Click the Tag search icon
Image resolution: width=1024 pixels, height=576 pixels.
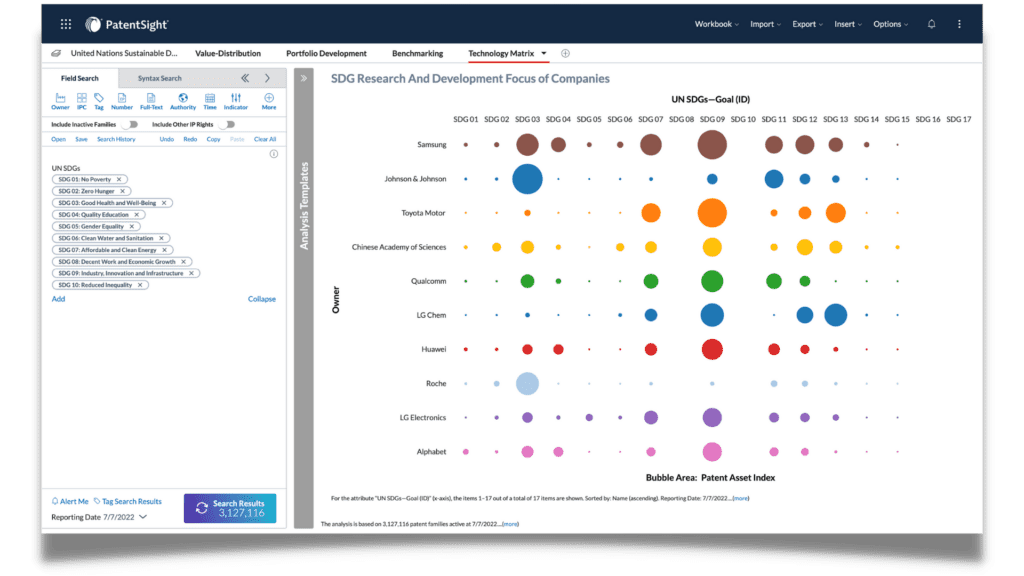tap(98, 100)
